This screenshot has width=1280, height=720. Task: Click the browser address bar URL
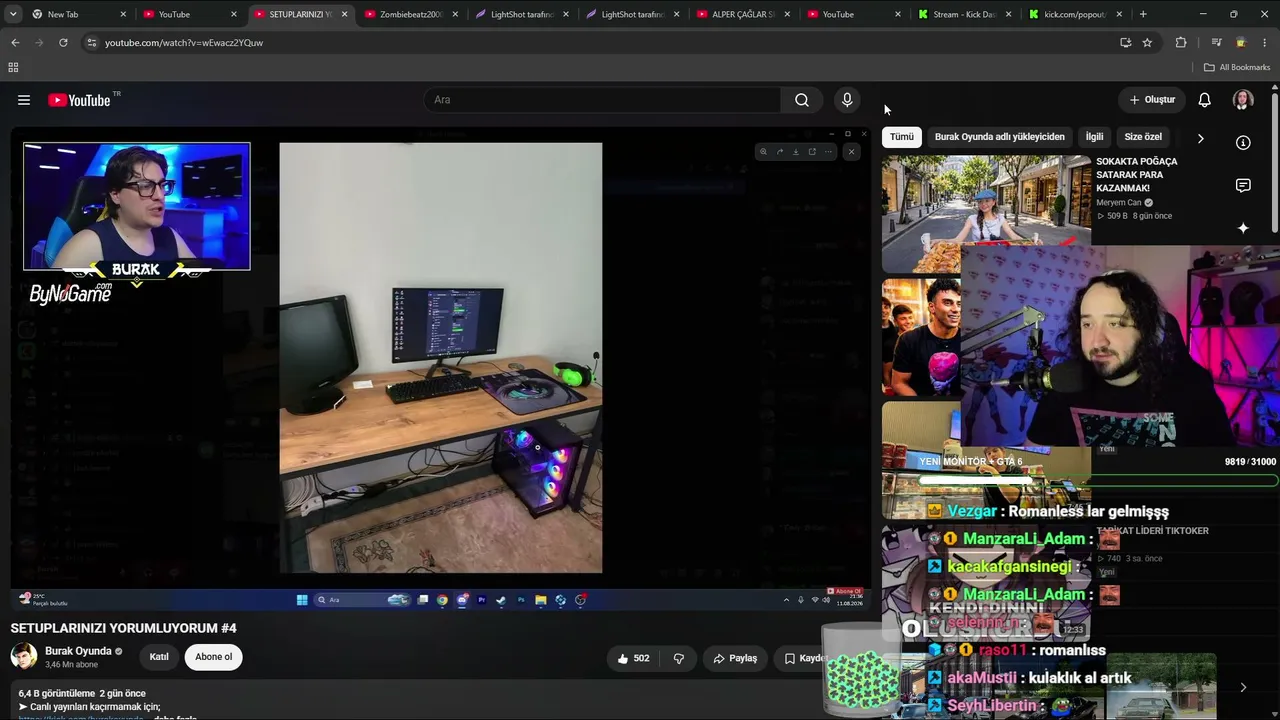184,43
